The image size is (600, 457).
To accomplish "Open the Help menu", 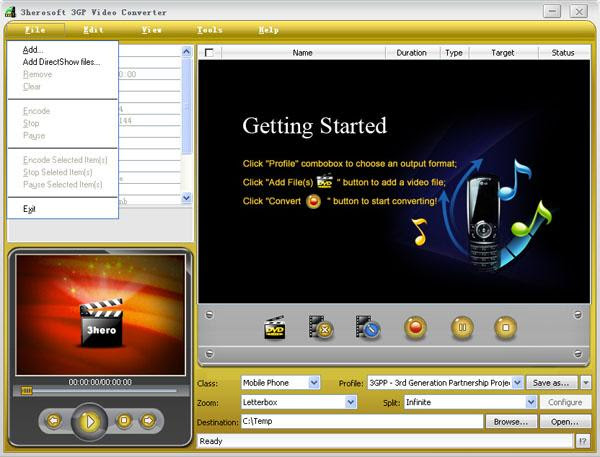I will click(269, 30).
